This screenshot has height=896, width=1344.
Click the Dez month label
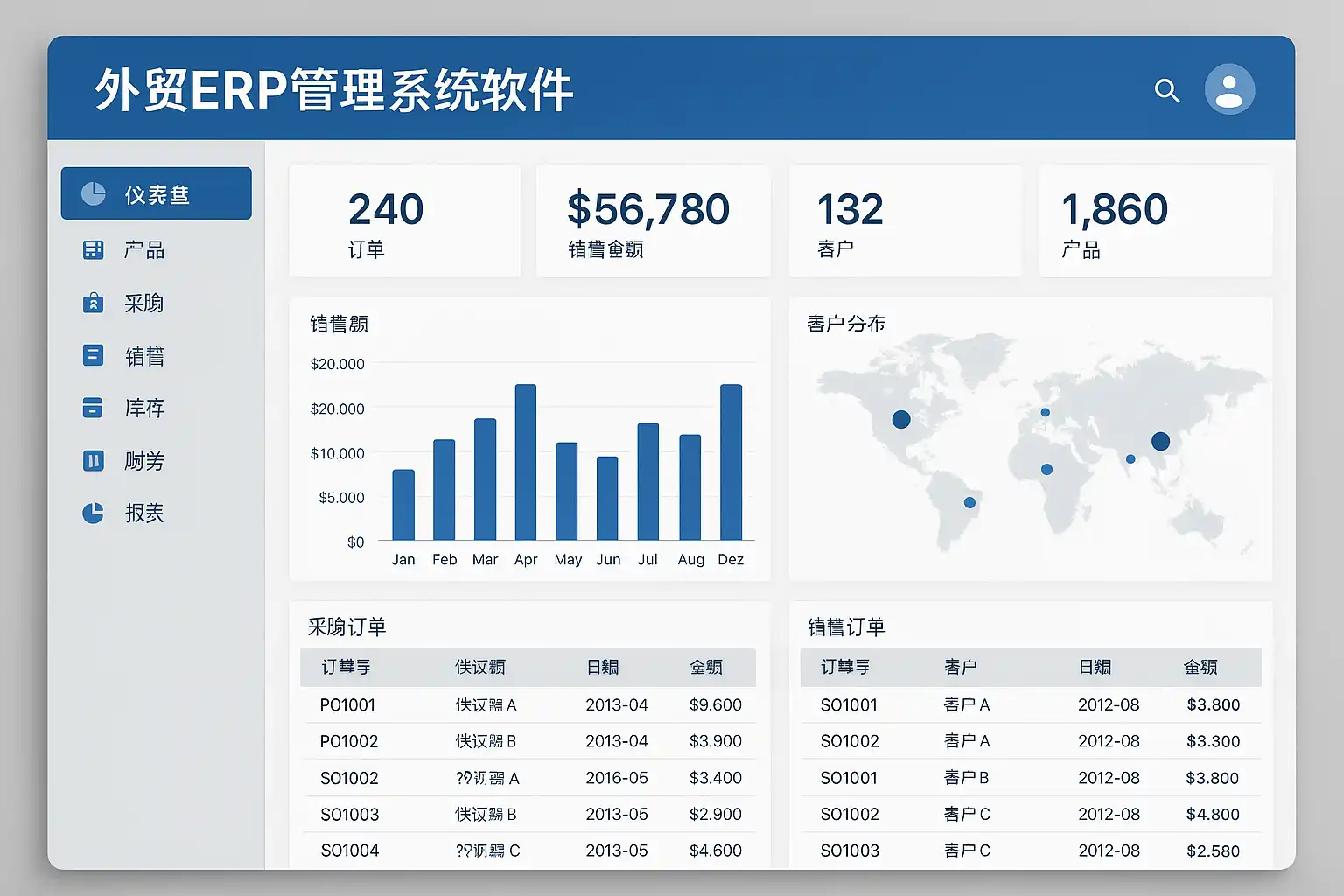coord(731,560)
